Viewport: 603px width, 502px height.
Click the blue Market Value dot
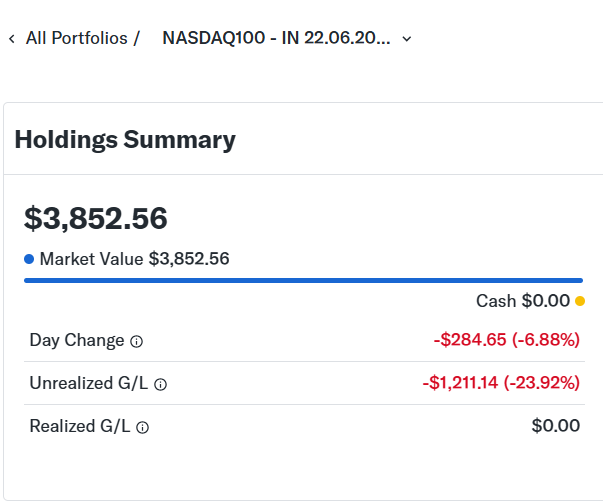pos(29,259)
